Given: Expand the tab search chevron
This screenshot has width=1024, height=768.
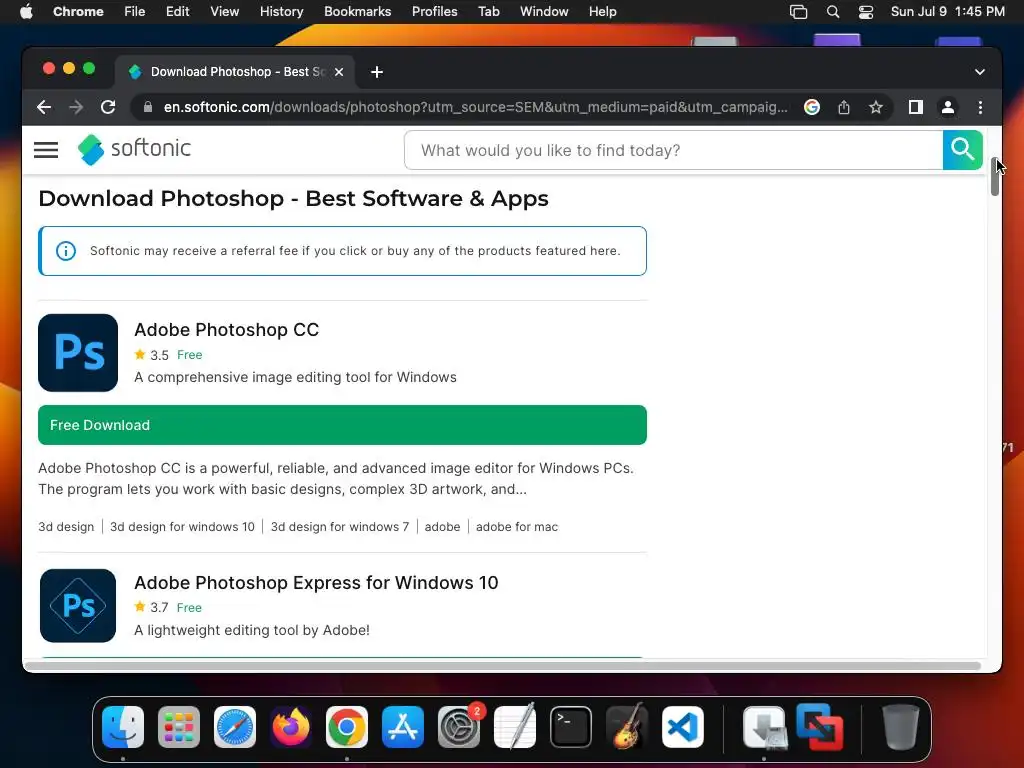Looking at the screenshot, I should (x=980, y=72).
